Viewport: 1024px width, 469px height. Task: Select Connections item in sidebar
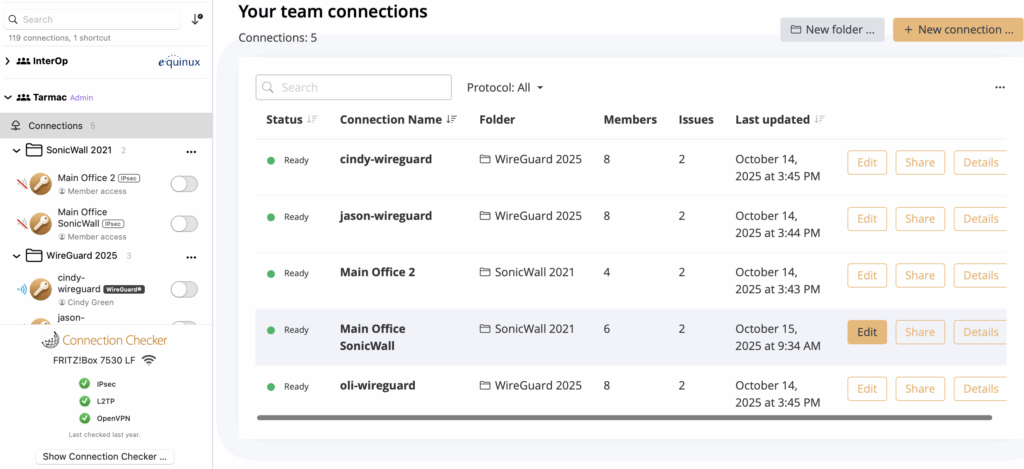pyautogui.click(x=55, y=126)
